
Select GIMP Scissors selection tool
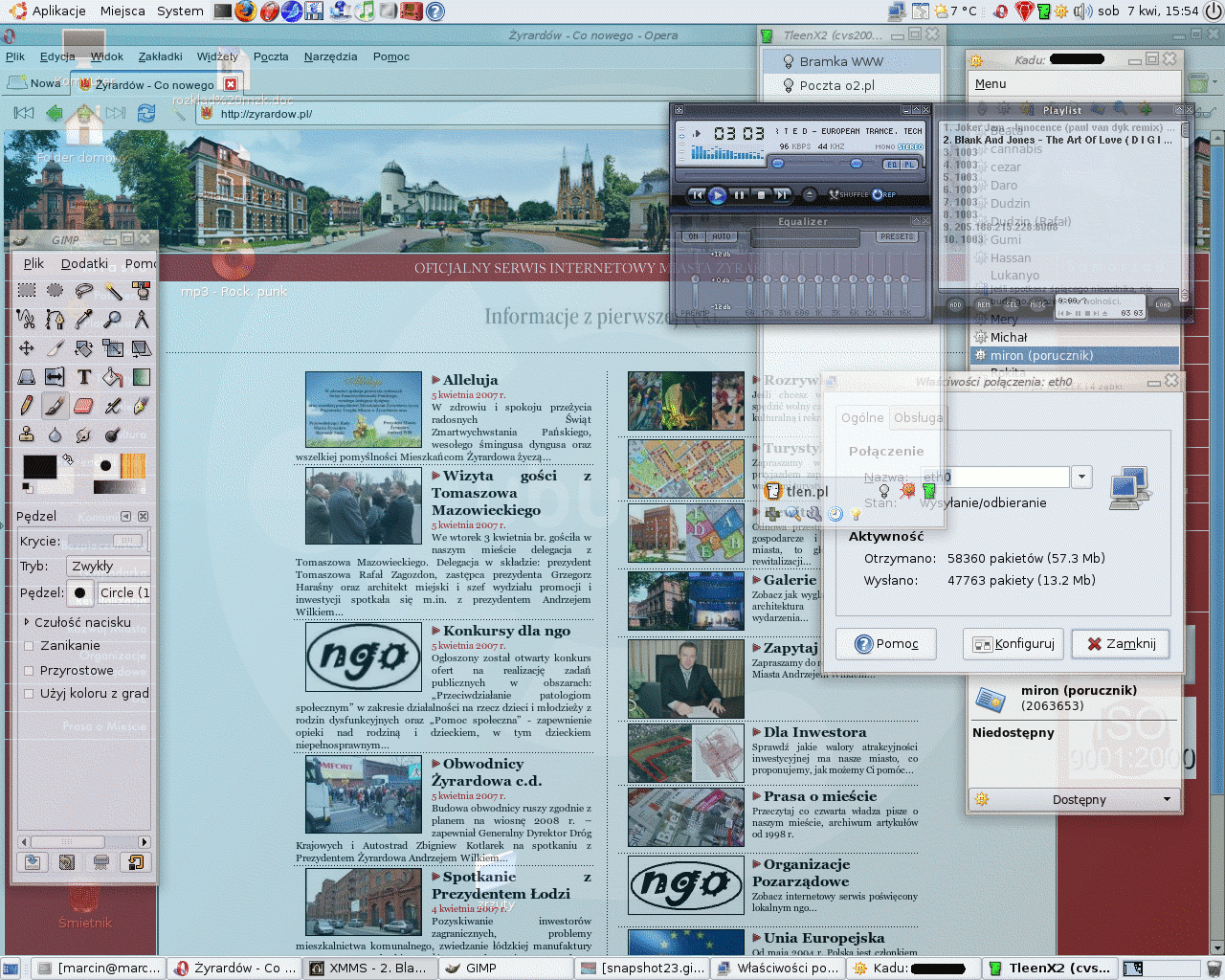[27, 319]
